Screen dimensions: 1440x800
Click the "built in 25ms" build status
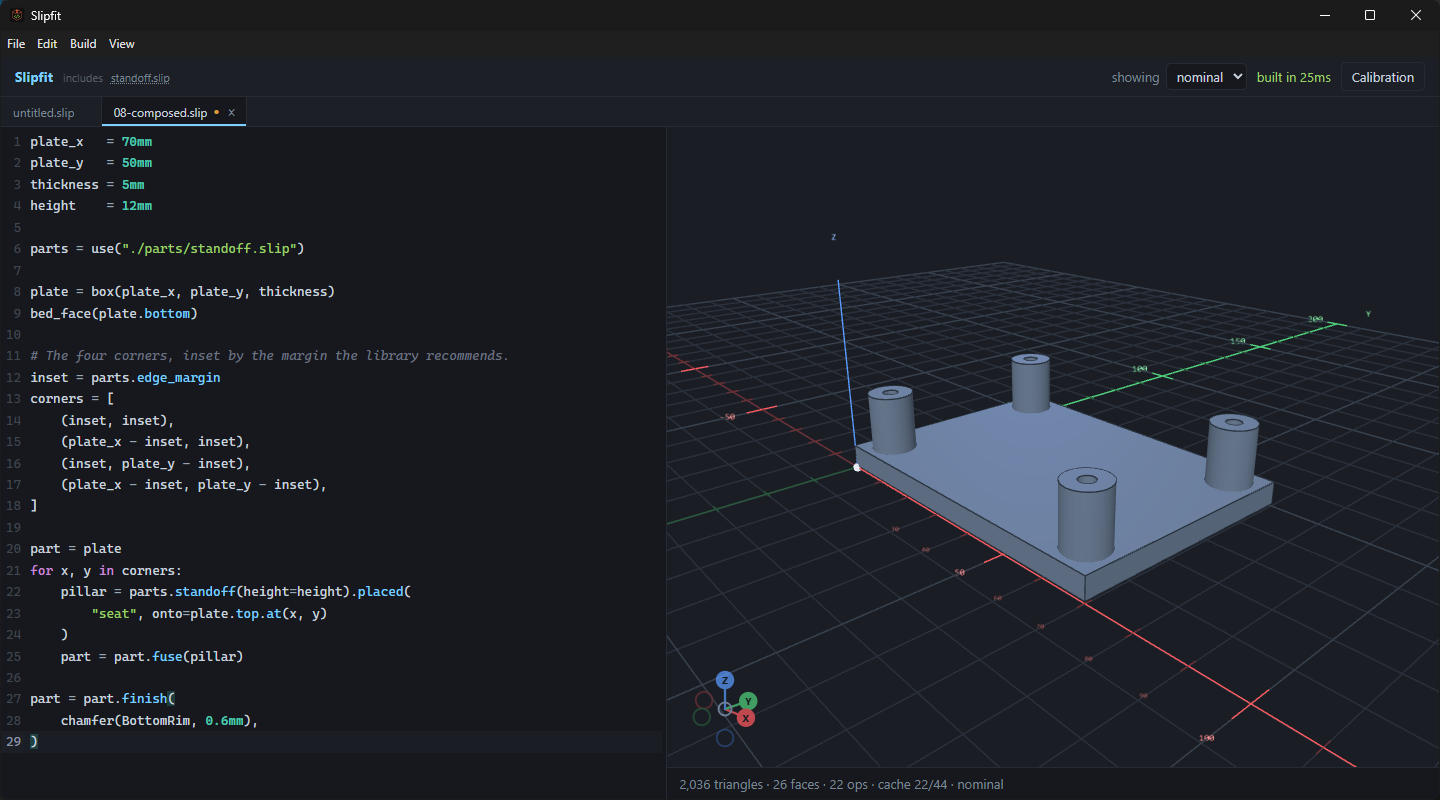[x=1294, y=77]
